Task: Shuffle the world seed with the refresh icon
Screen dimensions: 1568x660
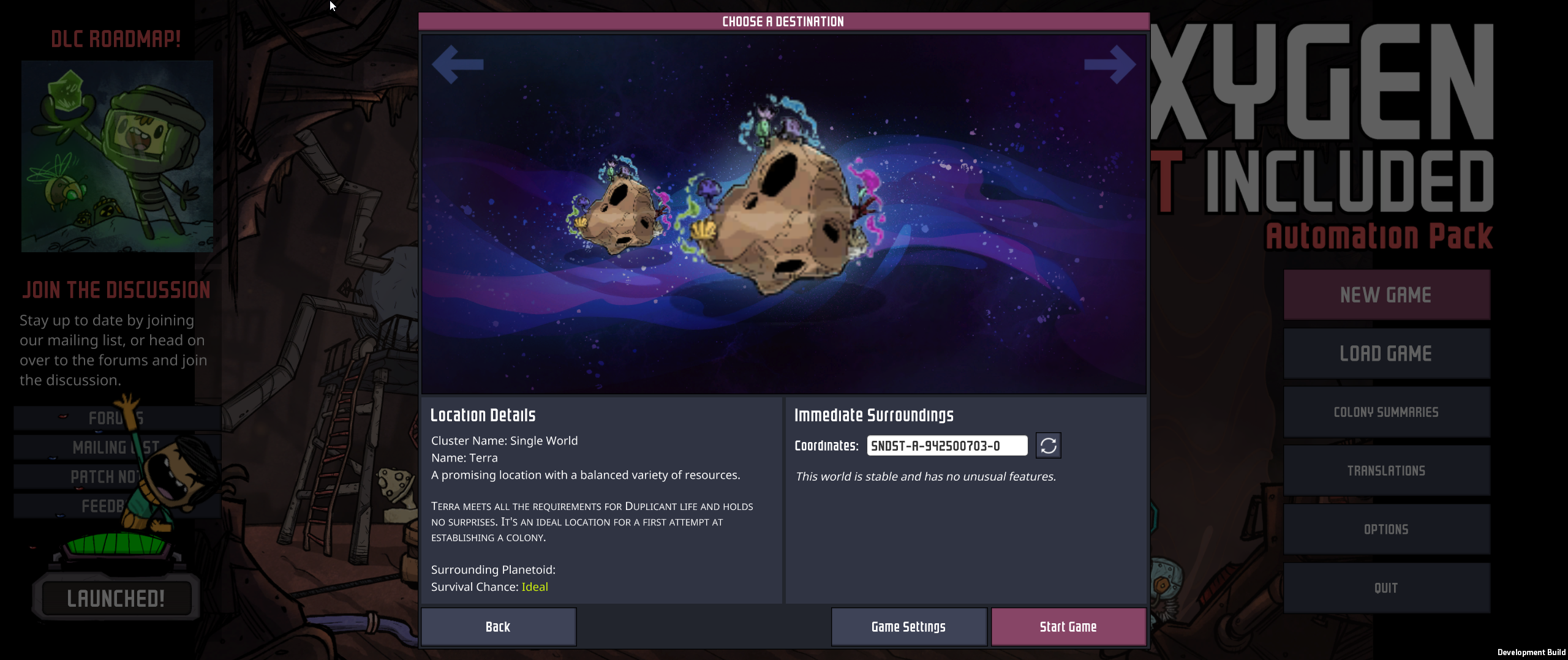Action: 1049,446
